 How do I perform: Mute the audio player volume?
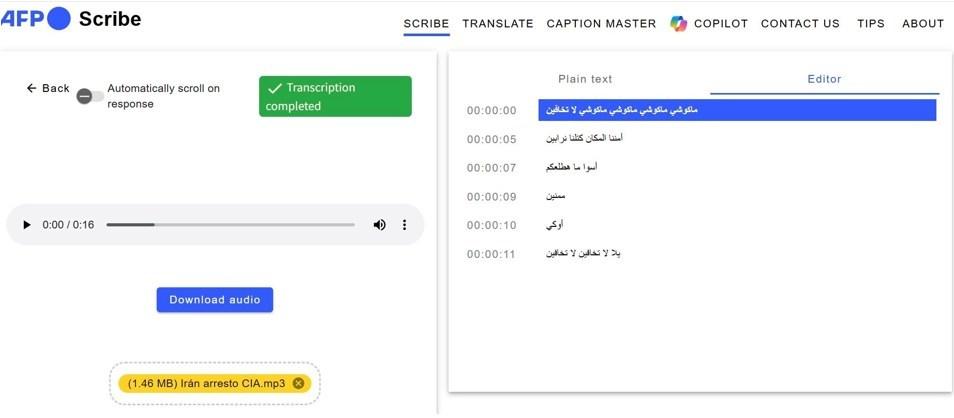(x=380, y=225)
